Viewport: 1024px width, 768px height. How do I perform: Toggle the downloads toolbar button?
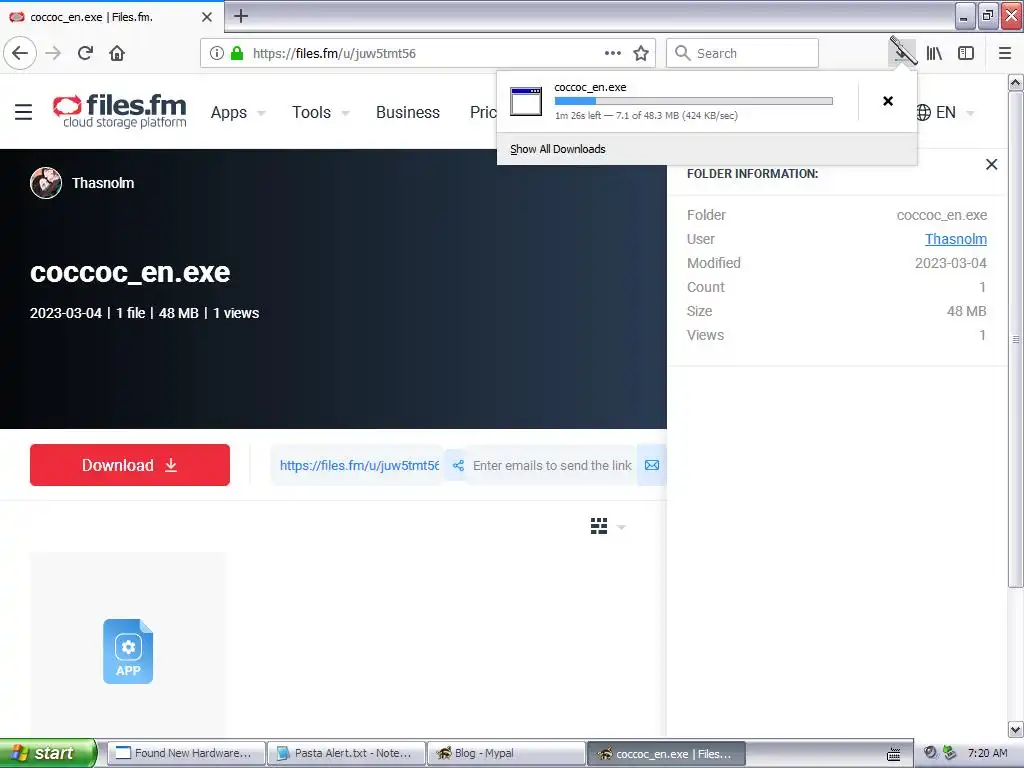(903, 52)
